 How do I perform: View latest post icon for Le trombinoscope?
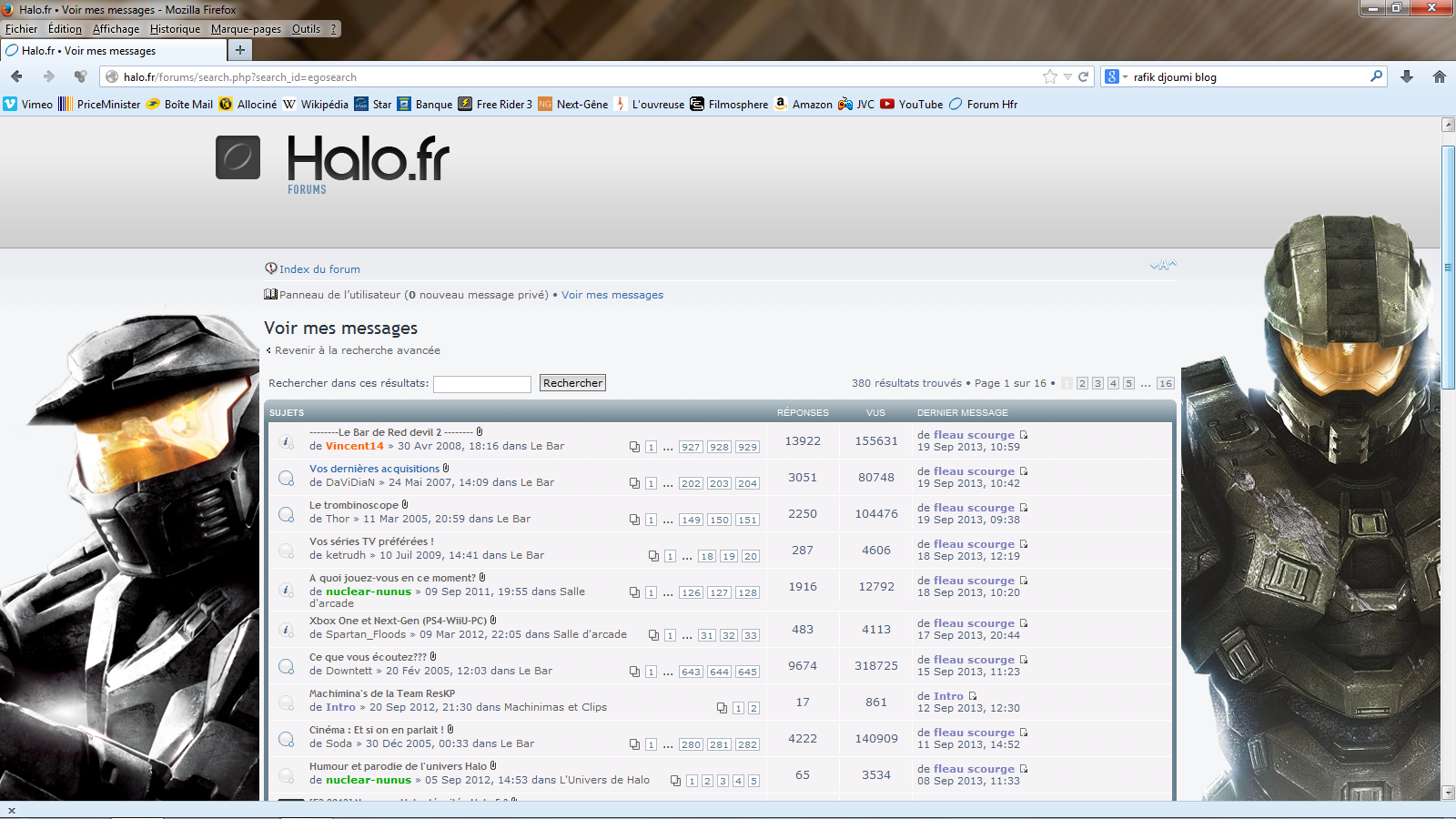point(1024,508)
